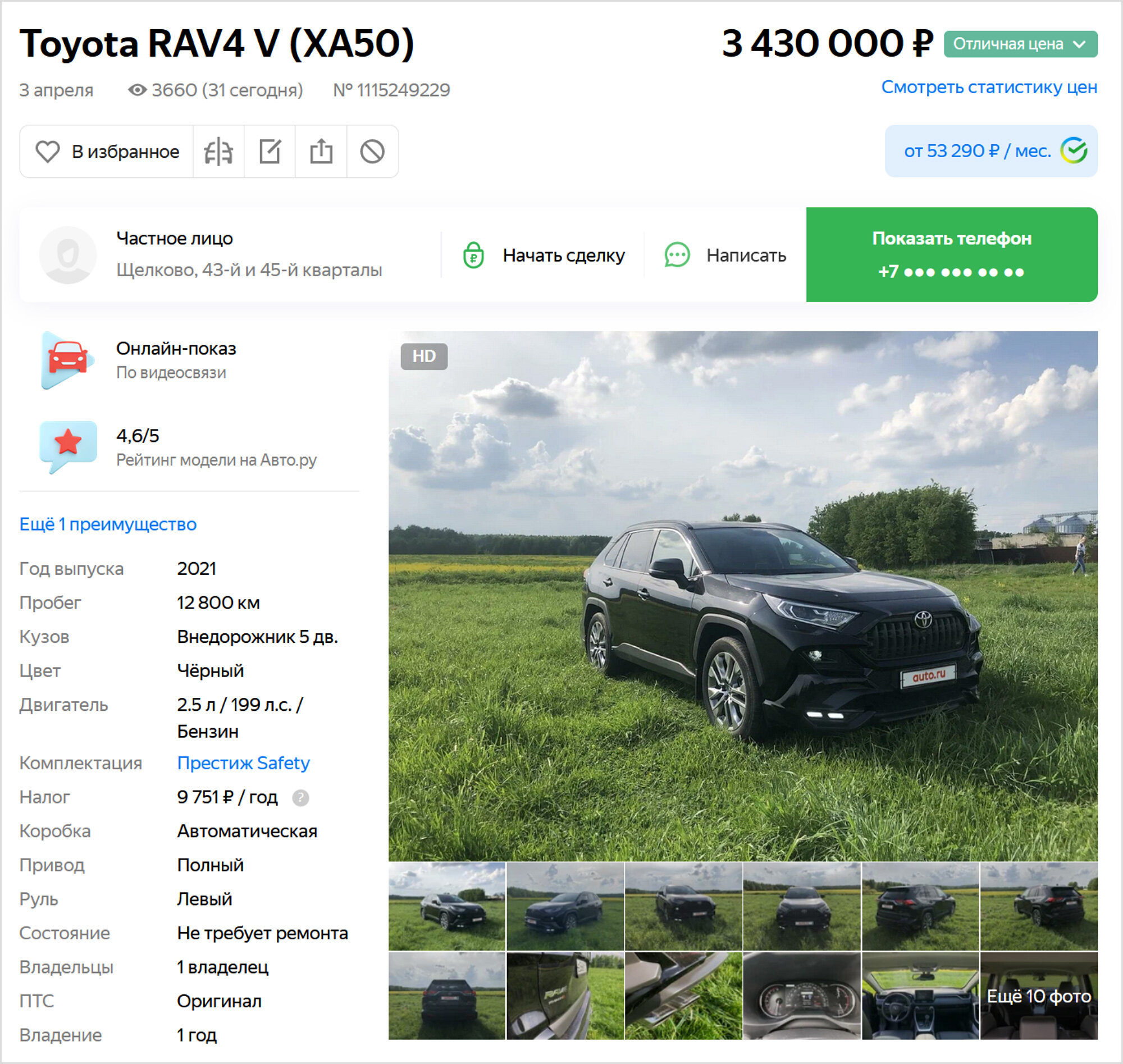Image resolution: width=1123 pixels, height=1064 pixels.
Task: Expand the "Отличная цена" price badge dropdown
Action: [x=1020, y=44]
